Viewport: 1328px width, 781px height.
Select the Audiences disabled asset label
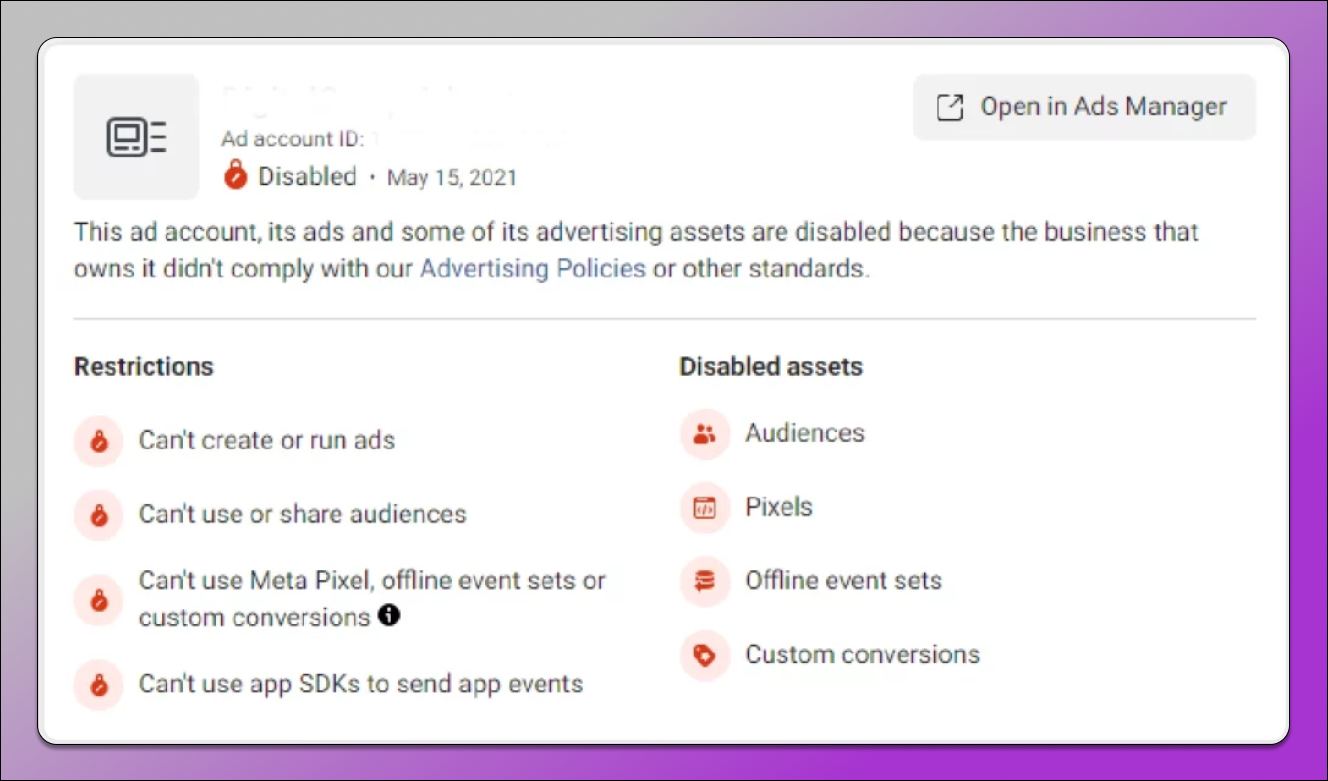click(x=805, y=433)
